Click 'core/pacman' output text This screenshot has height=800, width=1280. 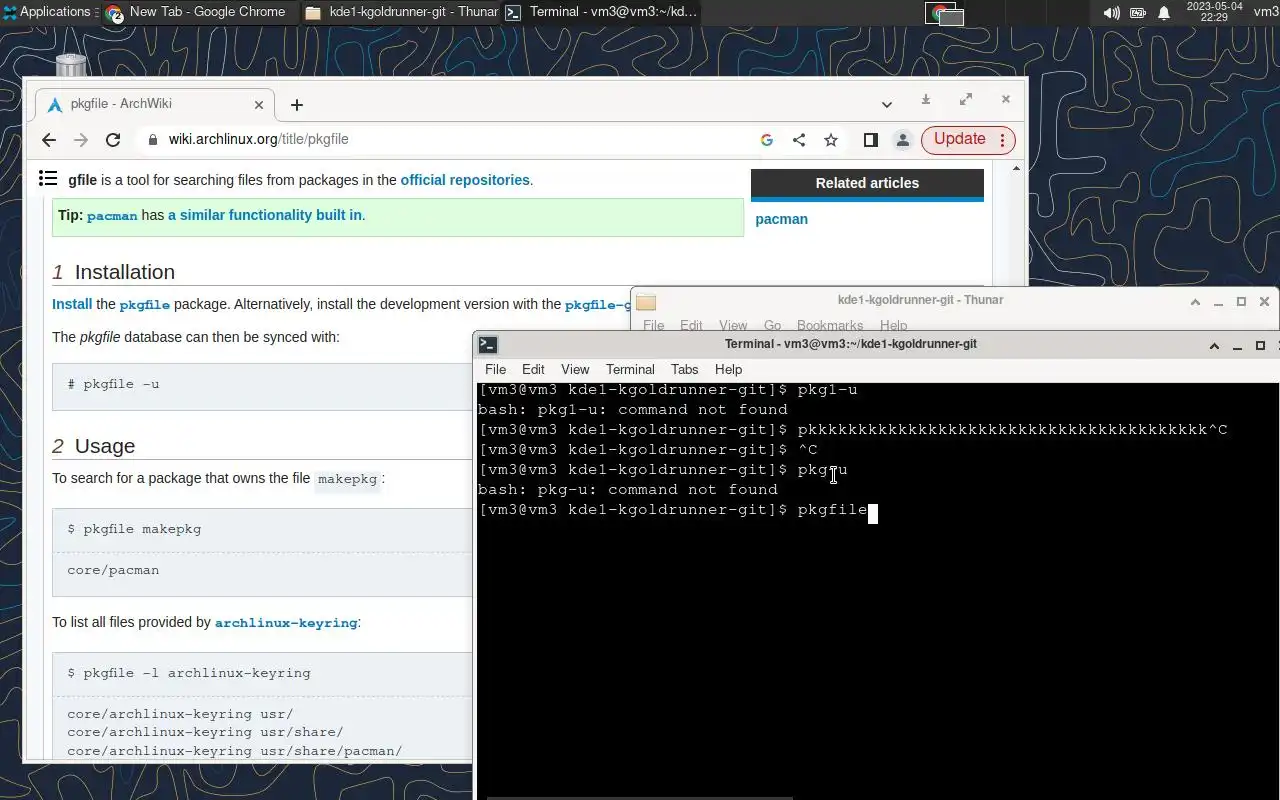tap(113, 570)
